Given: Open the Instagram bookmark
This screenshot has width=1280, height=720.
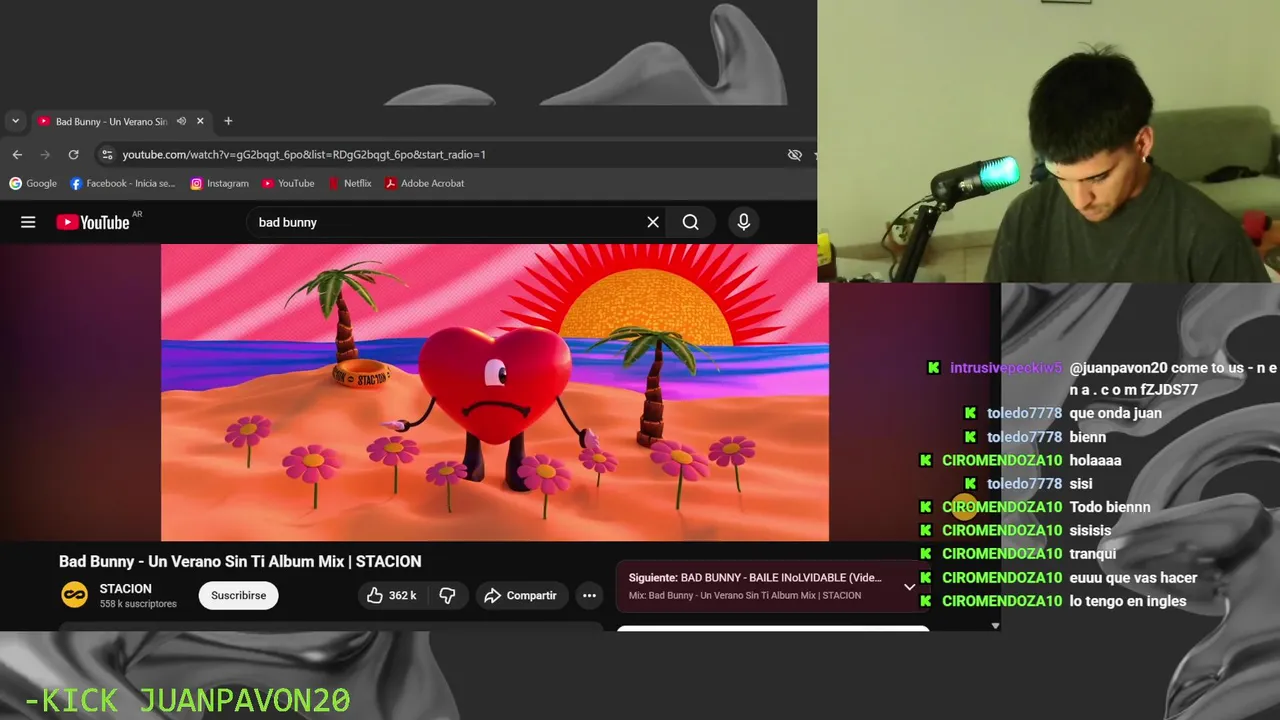Looking at the screenshot, I should click(219, 183).
